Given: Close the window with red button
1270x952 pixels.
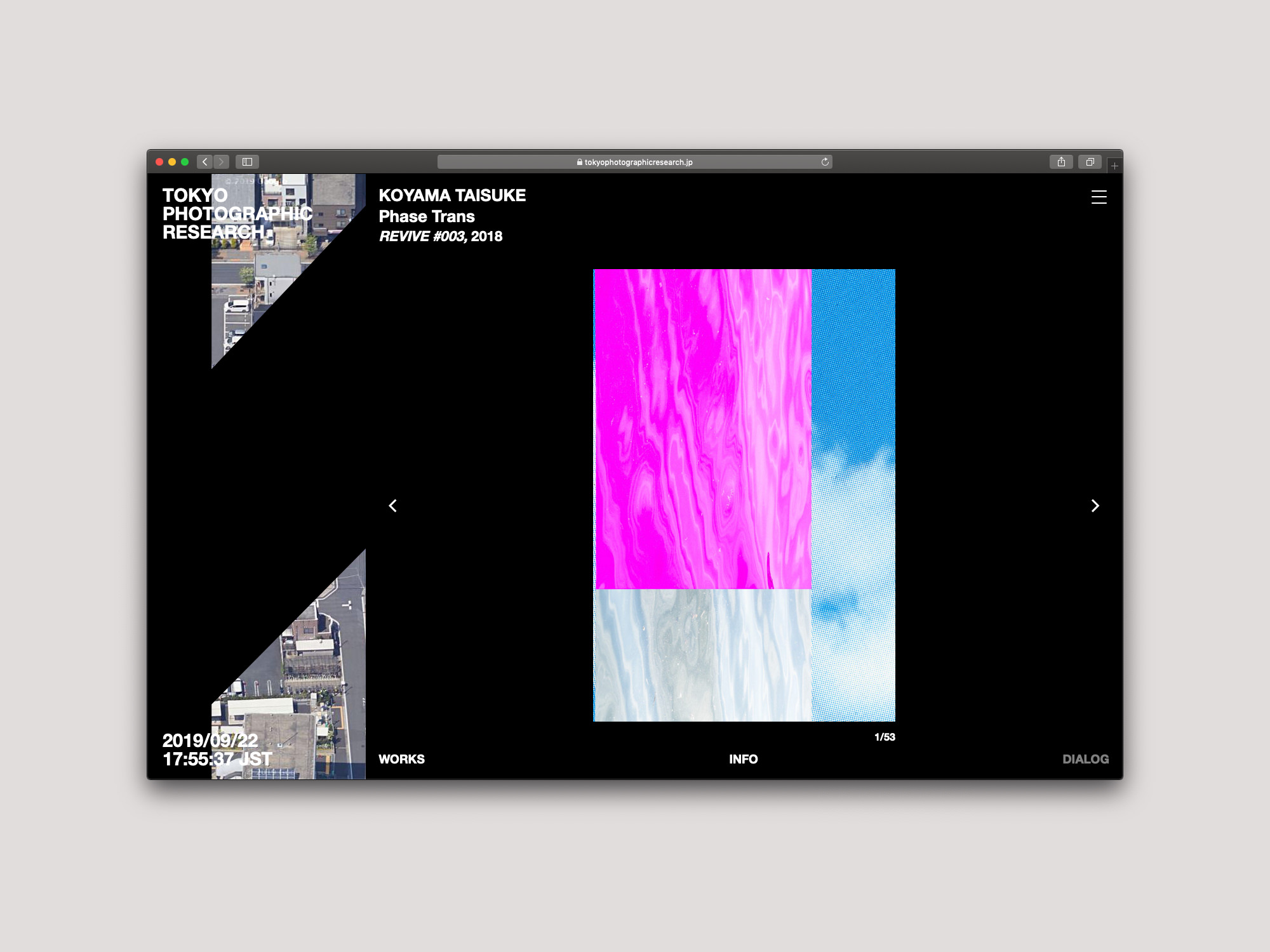Looking at the screenshot, I should tap(159, 162).
